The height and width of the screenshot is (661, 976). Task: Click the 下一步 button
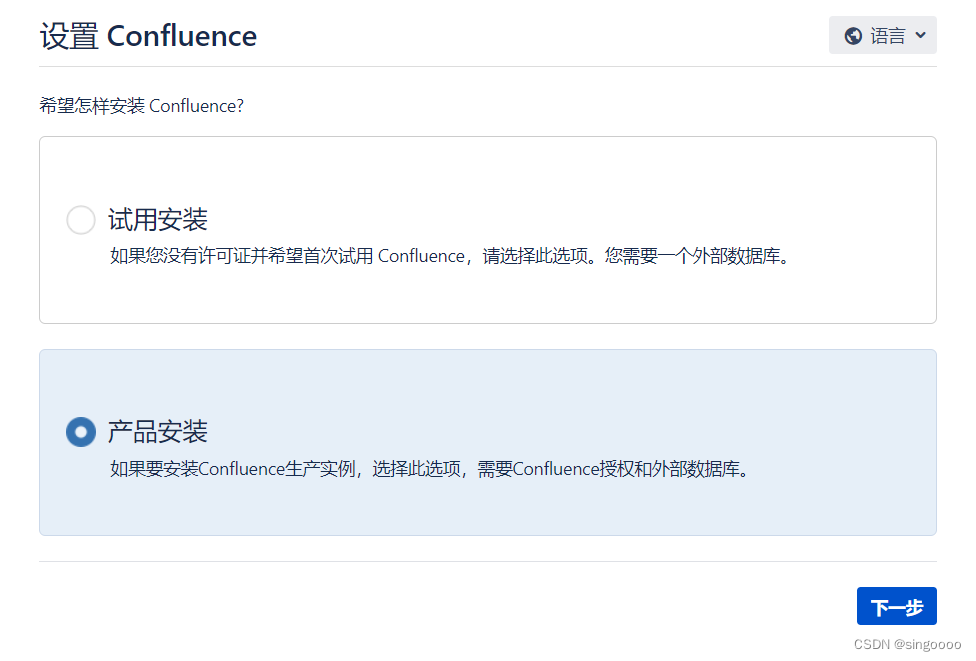(x=896, y=606)
